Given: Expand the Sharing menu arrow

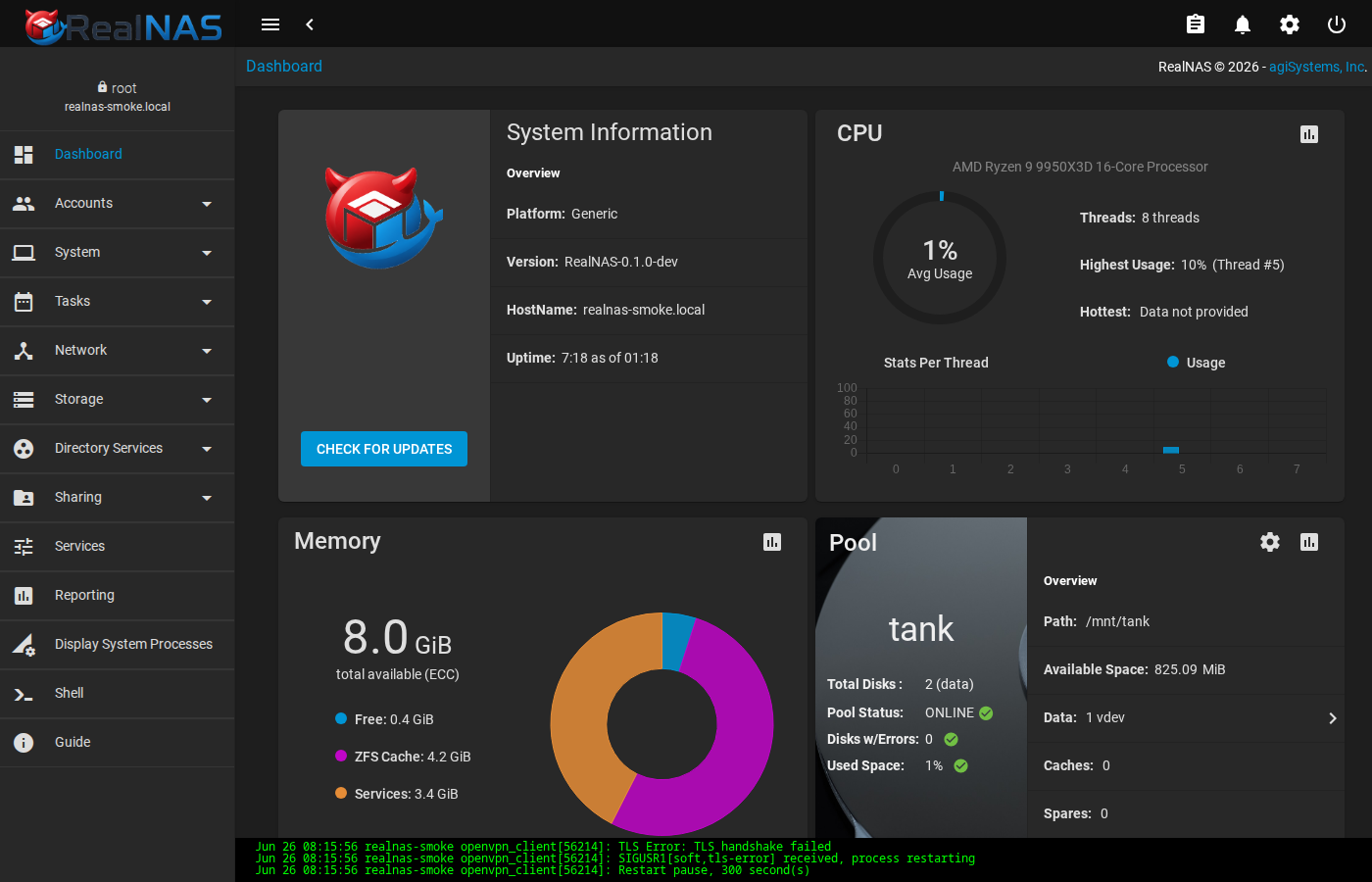Looking at the screenshot, I should tap(207, 498).
